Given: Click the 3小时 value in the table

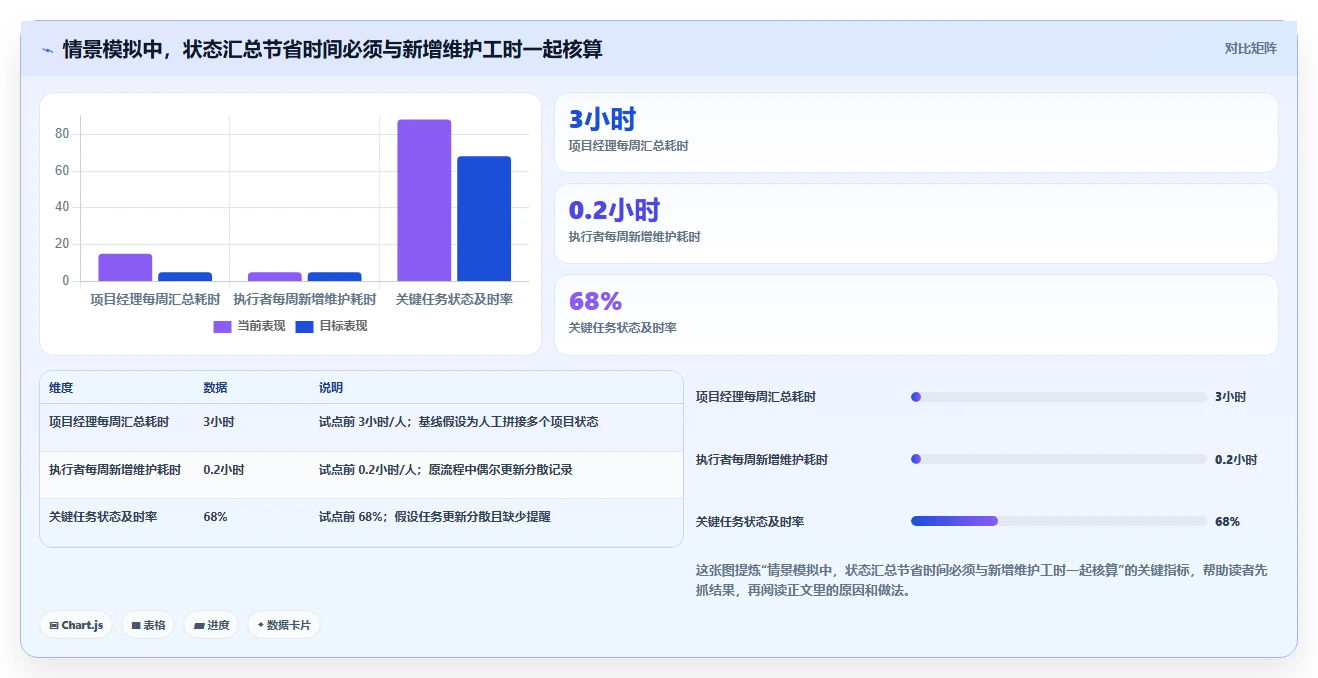Looking at the screenshot, I should (x=219, y=422).
